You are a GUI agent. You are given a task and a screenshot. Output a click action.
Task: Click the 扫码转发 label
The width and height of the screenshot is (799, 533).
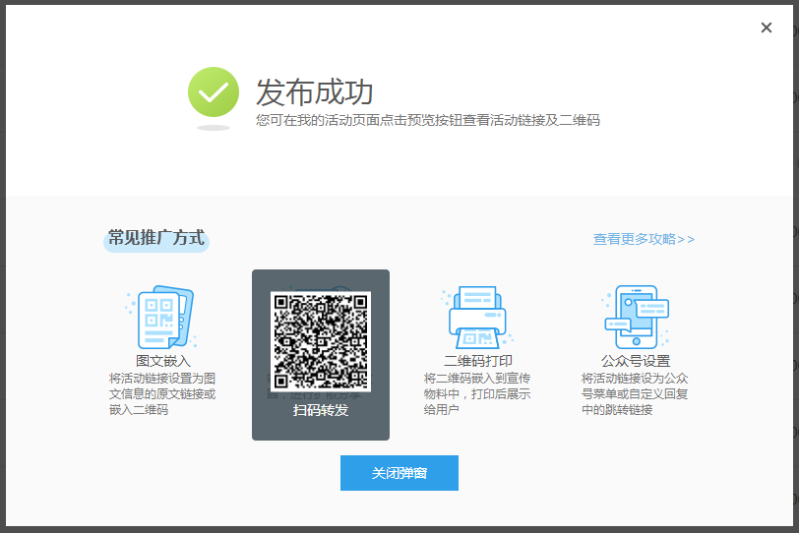pyautogui.click(x=321, y=410)
